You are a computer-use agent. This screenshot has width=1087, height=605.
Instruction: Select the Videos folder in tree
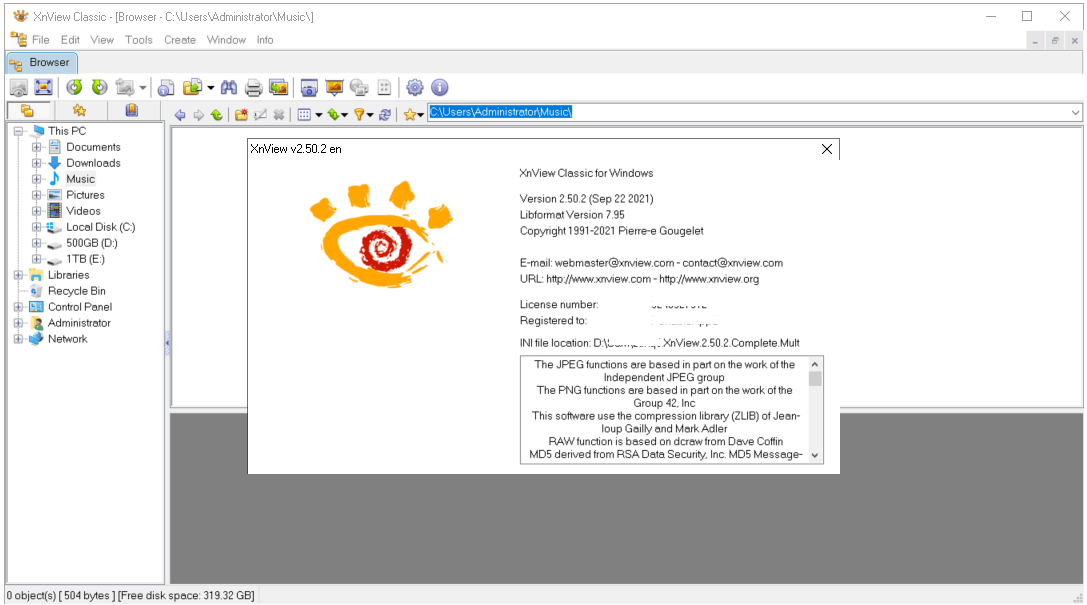(83, 211)
